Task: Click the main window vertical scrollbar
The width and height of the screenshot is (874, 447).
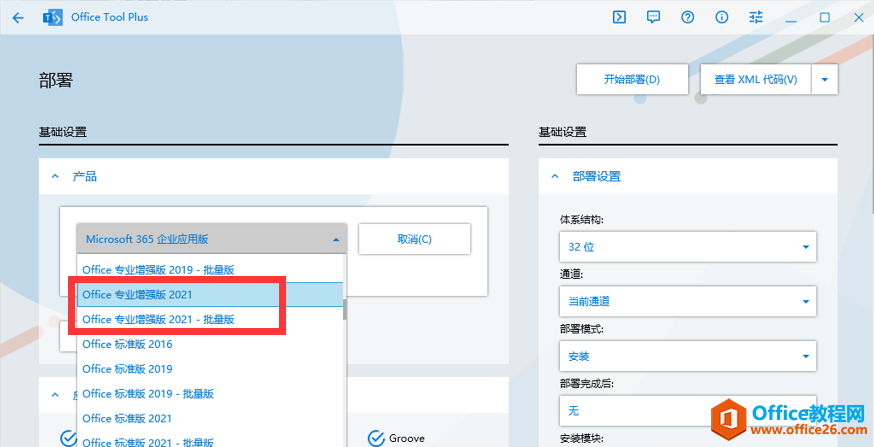Action: point(872,126)
